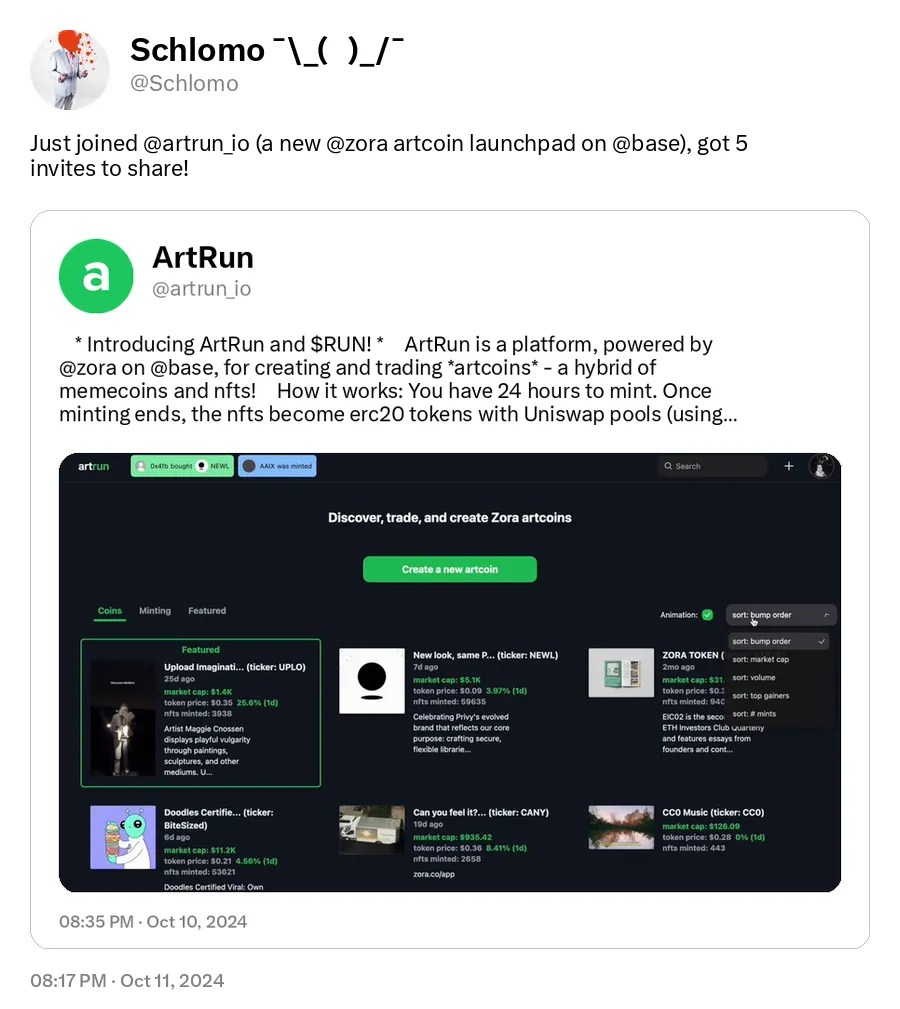Screen dimensions: 900x1009
Task: Click the AAIX was minted badge
Action: click(277, 466)
